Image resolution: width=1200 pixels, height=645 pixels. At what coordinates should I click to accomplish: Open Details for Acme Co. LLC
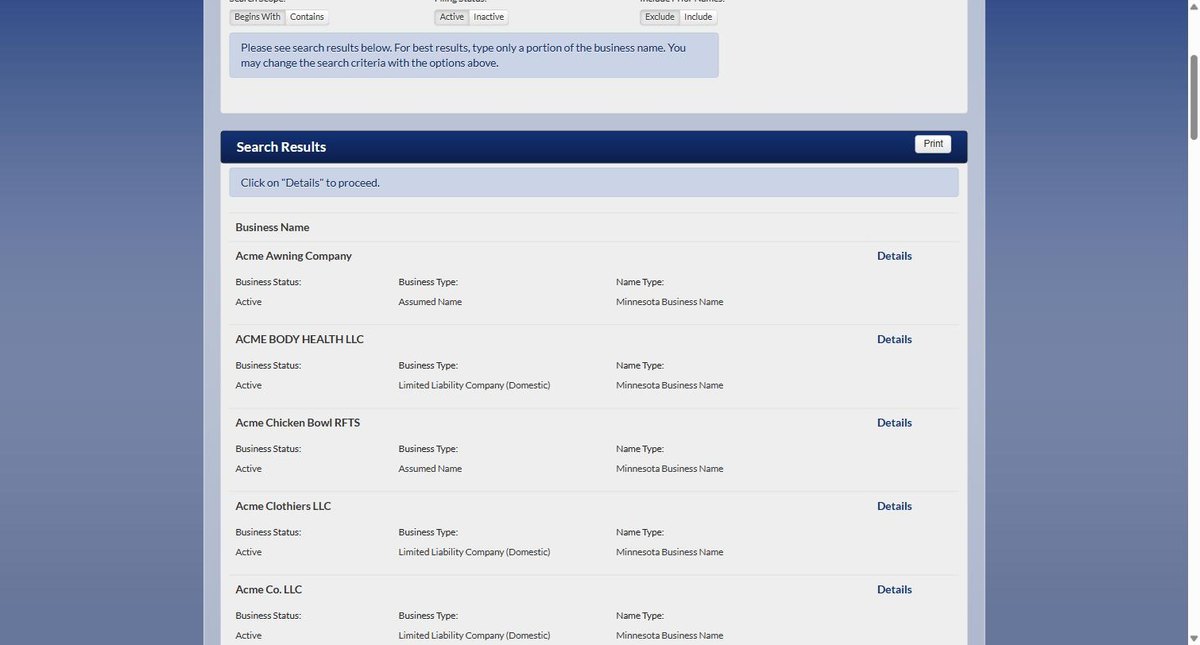click(x=894, y=590)
